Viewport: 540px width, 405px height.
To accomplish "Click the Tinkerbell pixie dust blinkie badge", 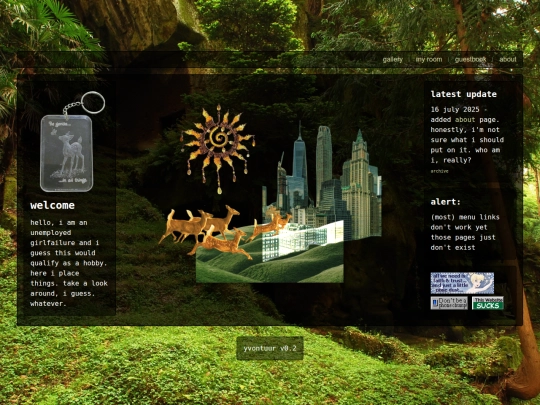I will pyautogui.click(x=462, y=283).
